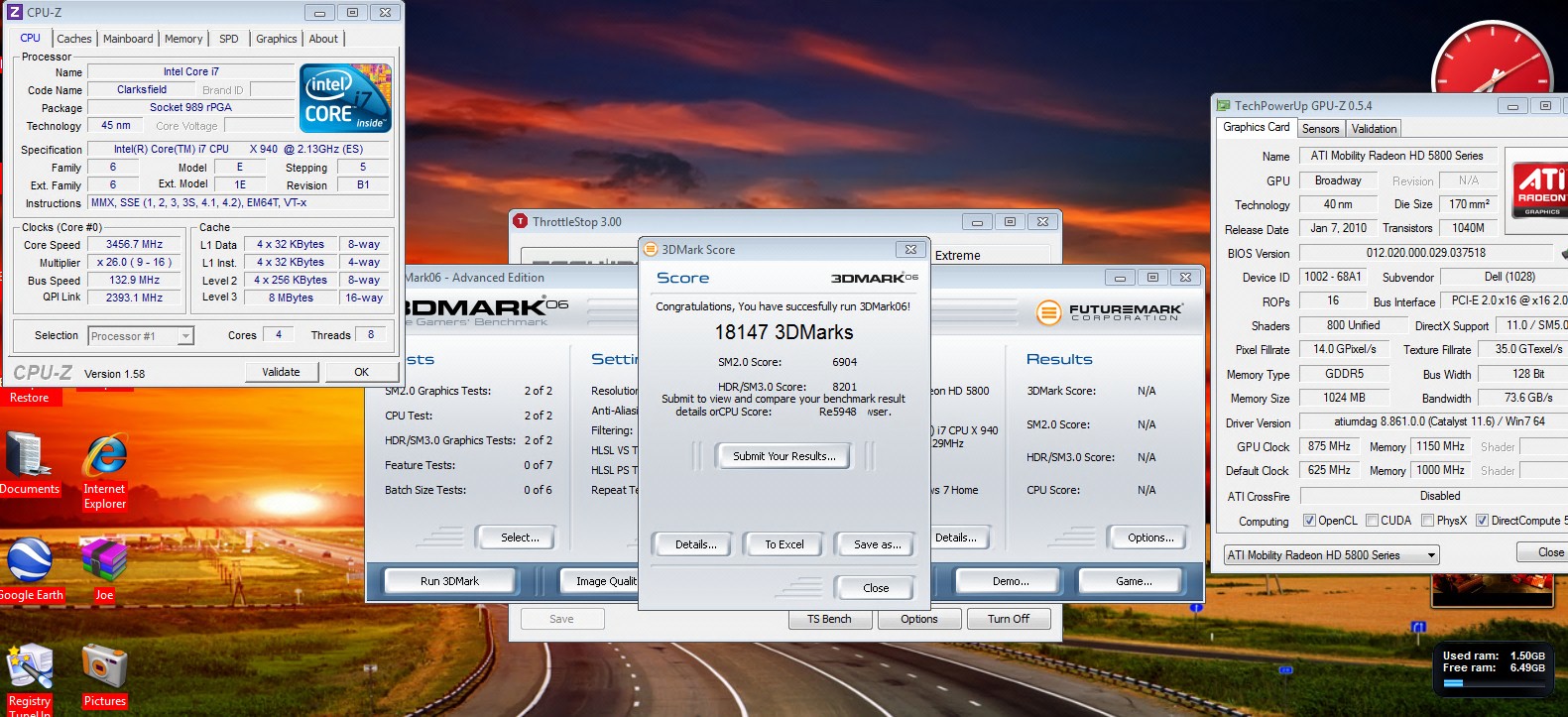Click the Core Speed value 3456.7 MHz
This screenshot has height=717, width=1568.
(134, 244)
